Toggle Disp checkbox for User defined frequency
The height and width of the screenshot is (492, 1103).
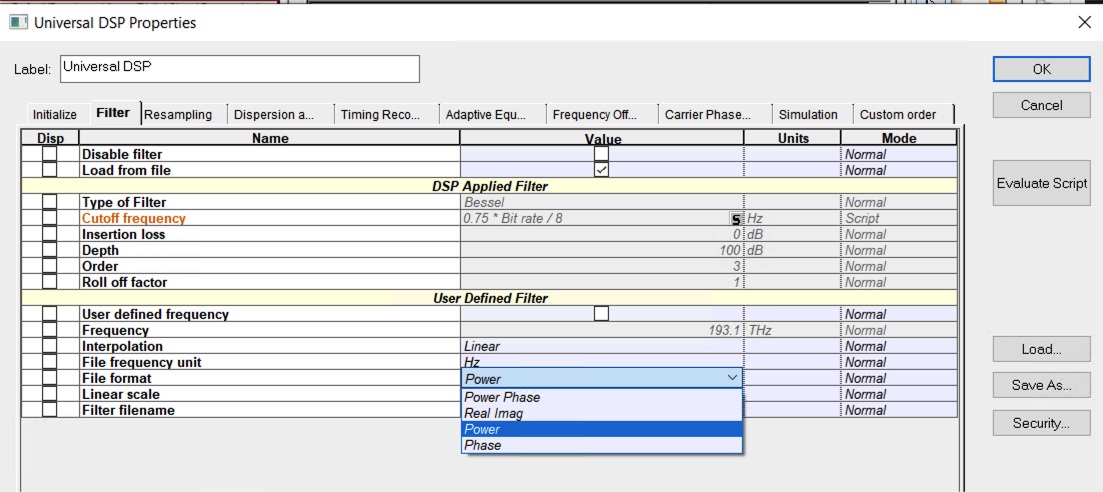[49, 314]
